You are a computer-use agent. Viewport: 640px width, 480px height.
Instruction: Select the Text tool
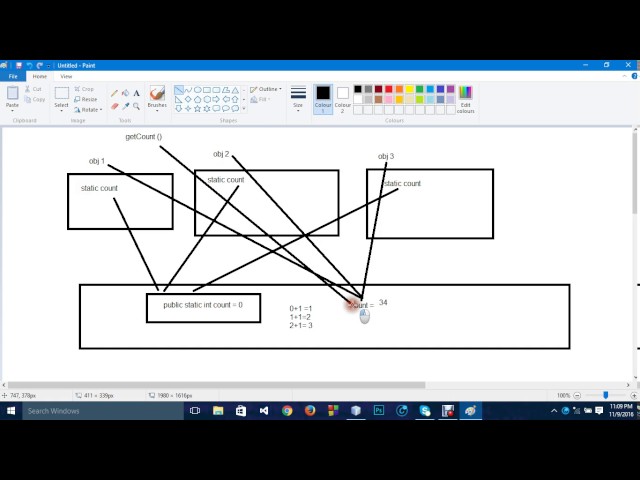coord(137,93)
